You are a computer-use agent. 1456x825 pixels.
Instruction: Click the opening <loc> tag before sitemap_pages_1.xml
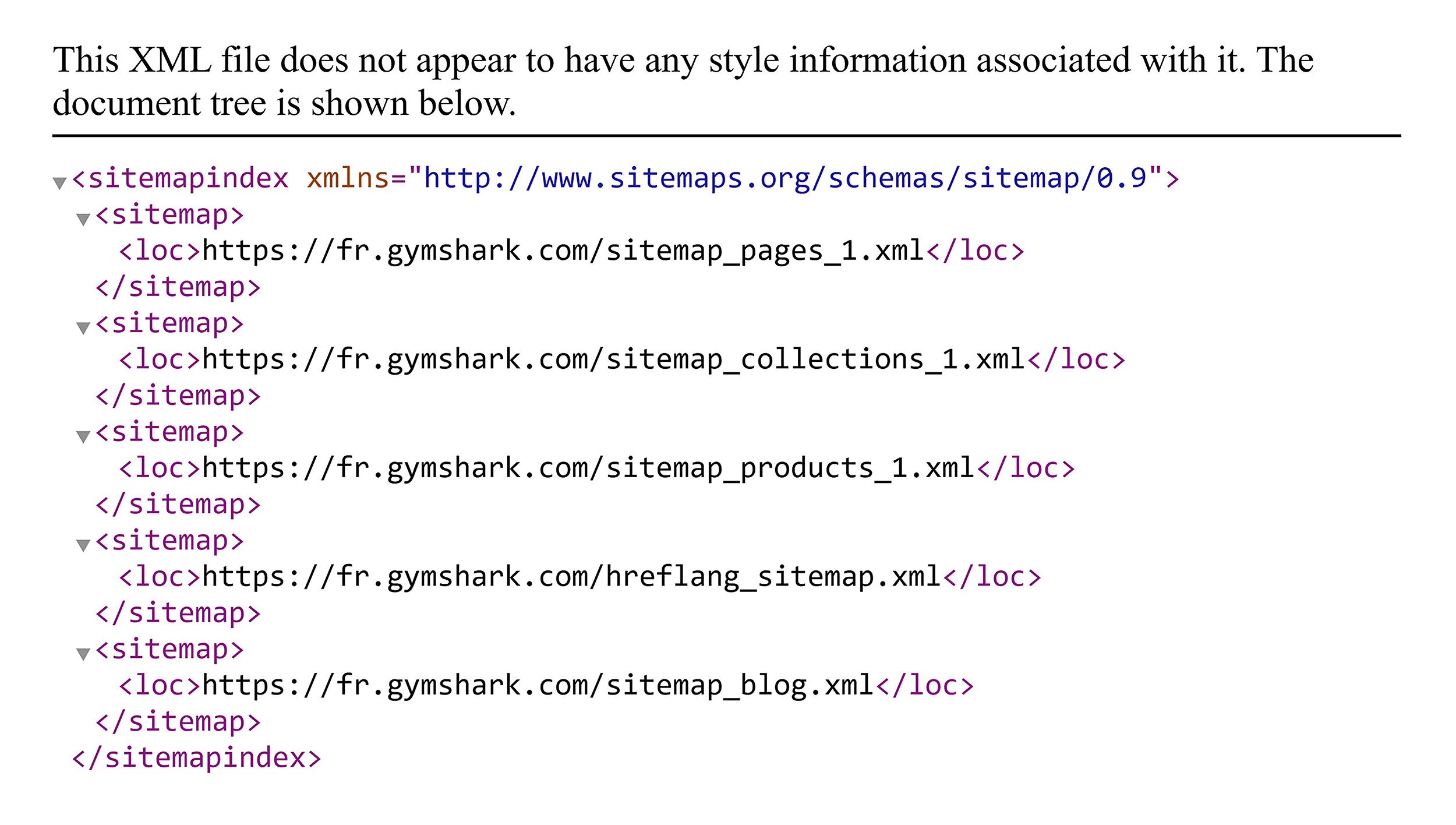pos(160,251)
